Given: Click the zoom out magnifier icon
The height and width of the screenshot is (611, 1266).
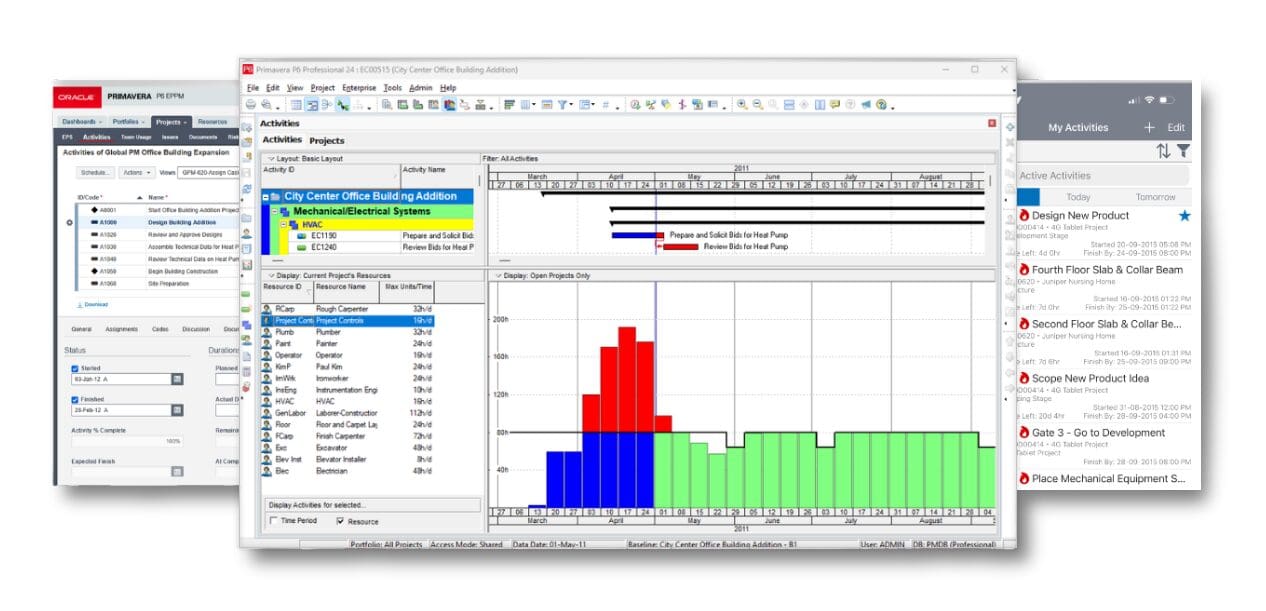Looking at the screenshot, I should point(757,105).
